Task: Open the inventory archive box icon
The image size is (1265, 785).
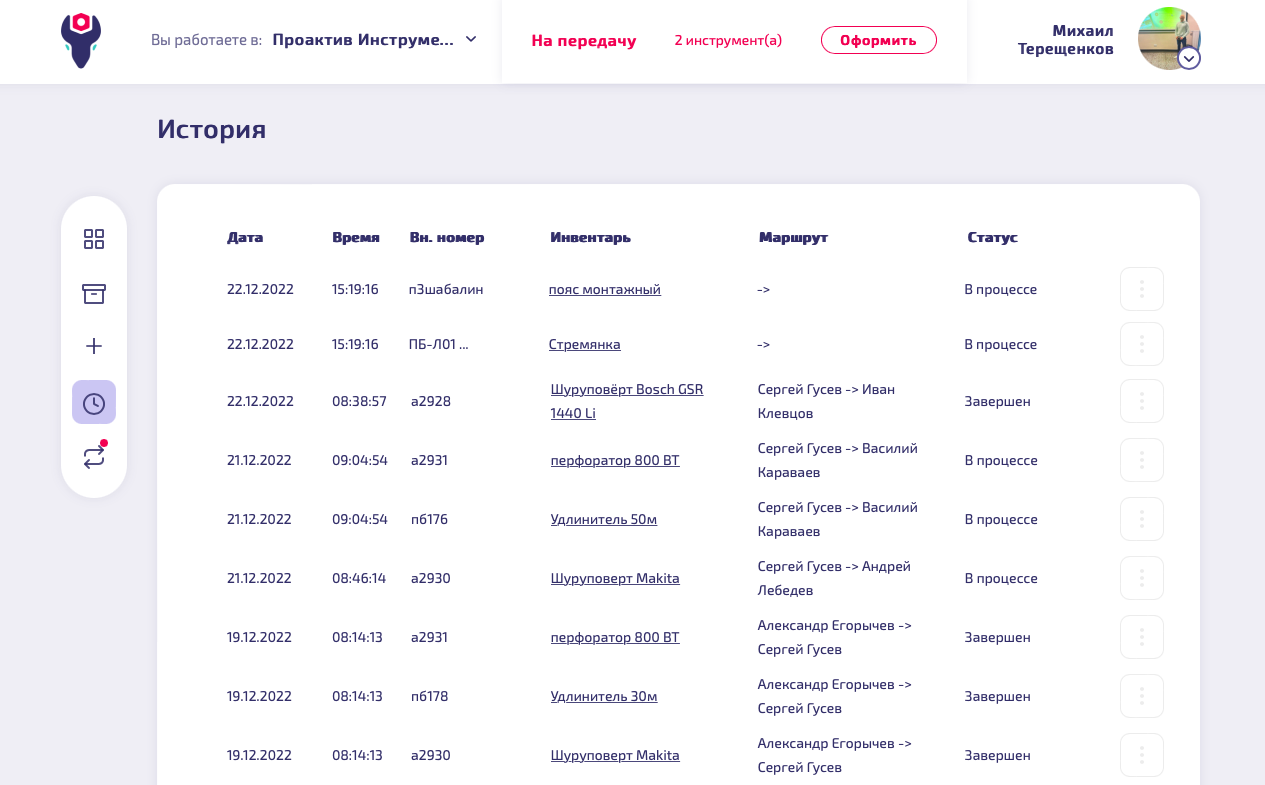Action: click(94, 293)
